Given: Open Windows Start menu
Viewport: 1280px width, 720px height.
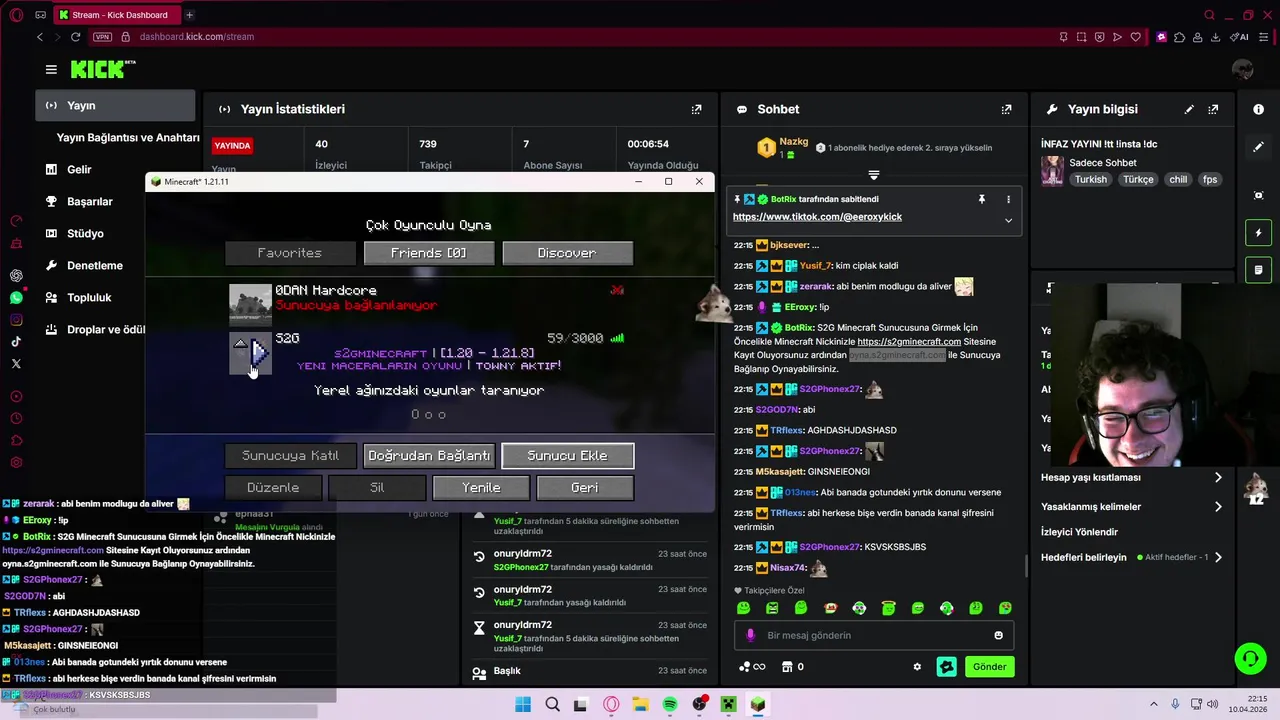Looking at the screenshot, I should click(523, 705).
